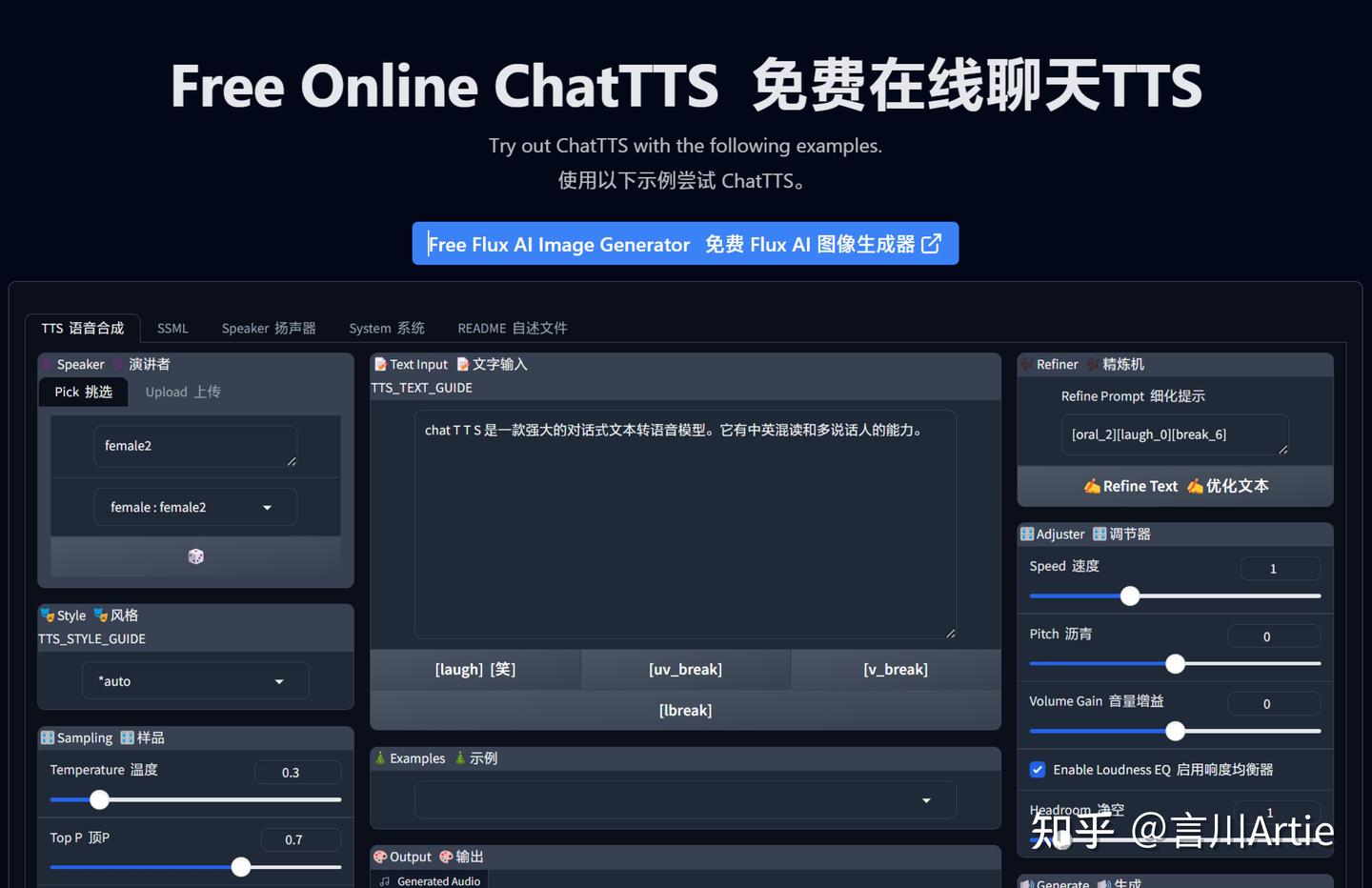Click the Style 风格 panel icon
1372x888 pixels.
[47, 616]
